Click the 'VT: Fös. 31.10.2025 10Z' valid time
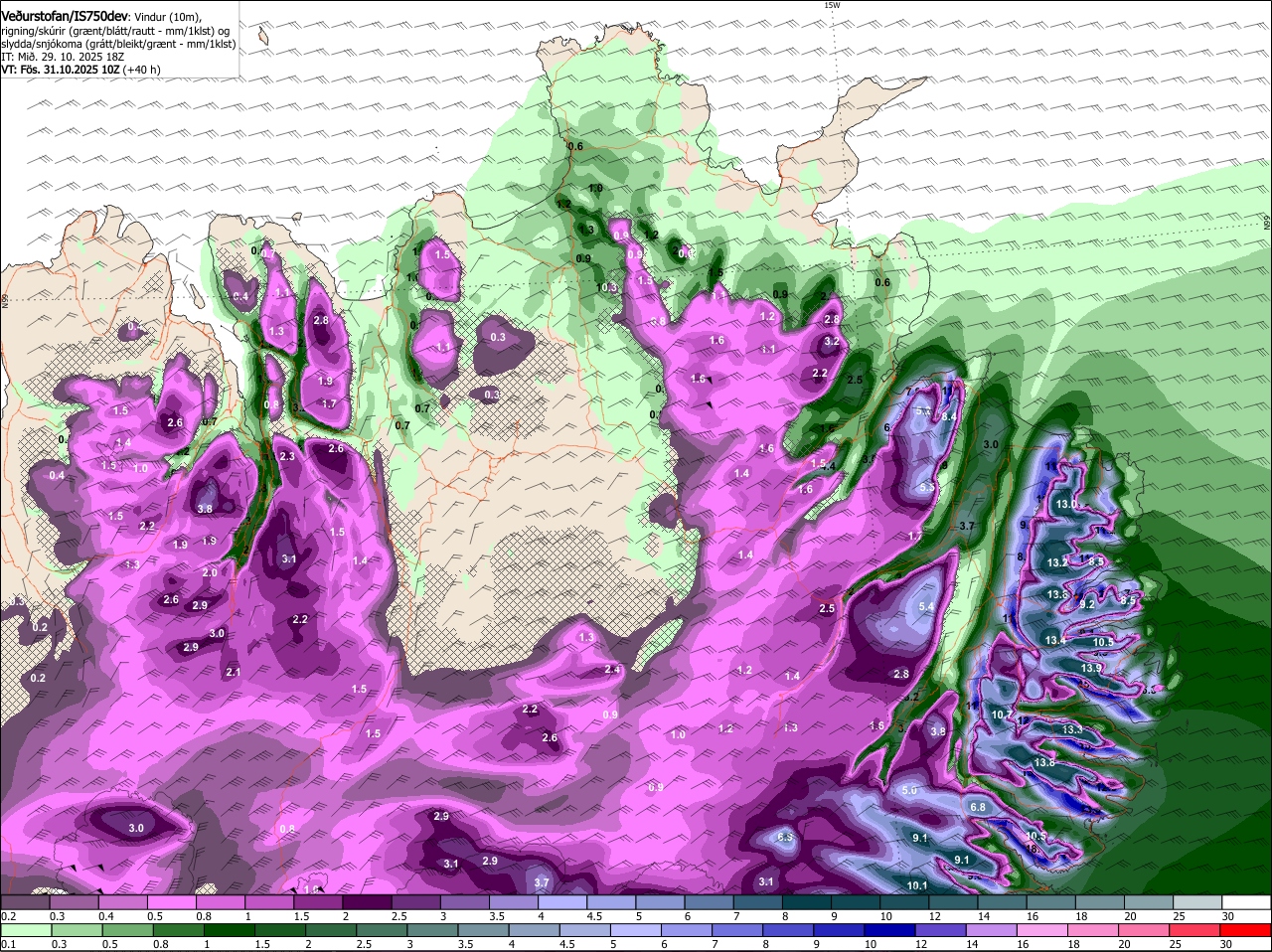The height and width of the screenshot is (952, 1272). [61, 70]
